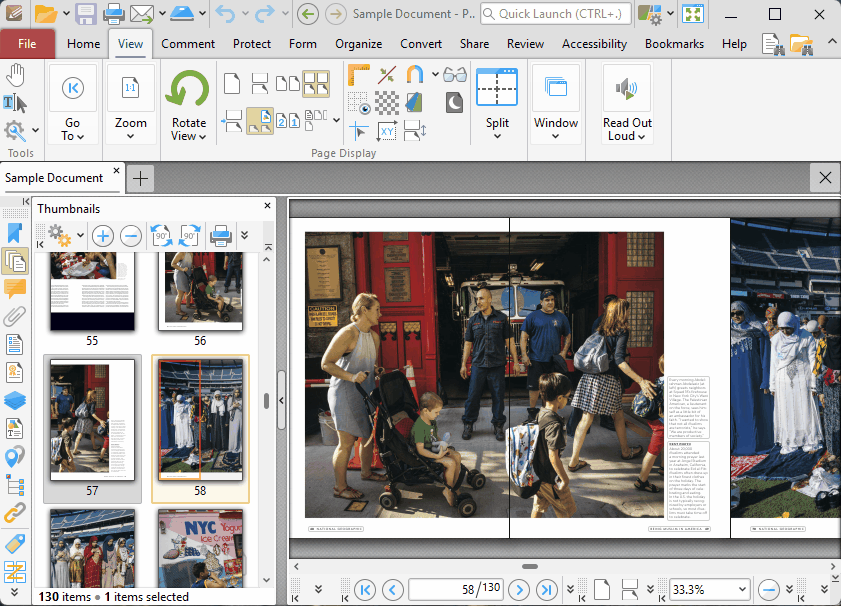The image size is (841, 606).
Task: Open the Attachments paperclip pane
Action: coord(15,317)
